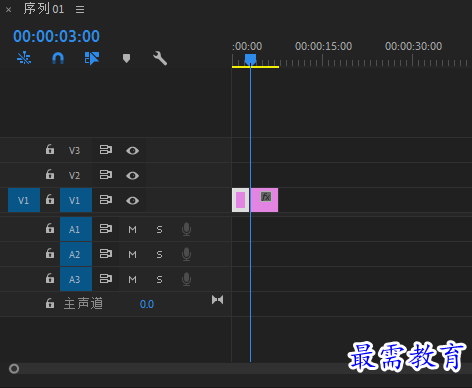Hide track V1 output eye
The image size is (472, 388).
132,201
